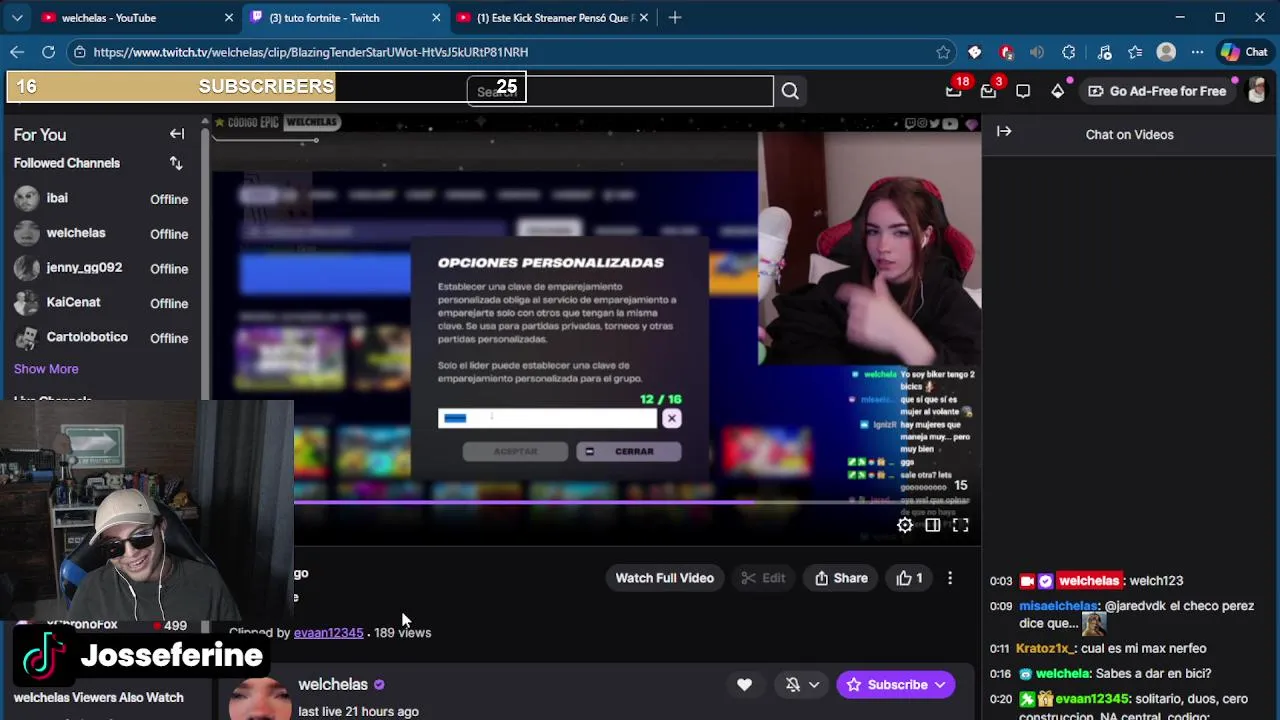
Task: Click the Twitch search magnifier button
Action: [x=790, y=91]
